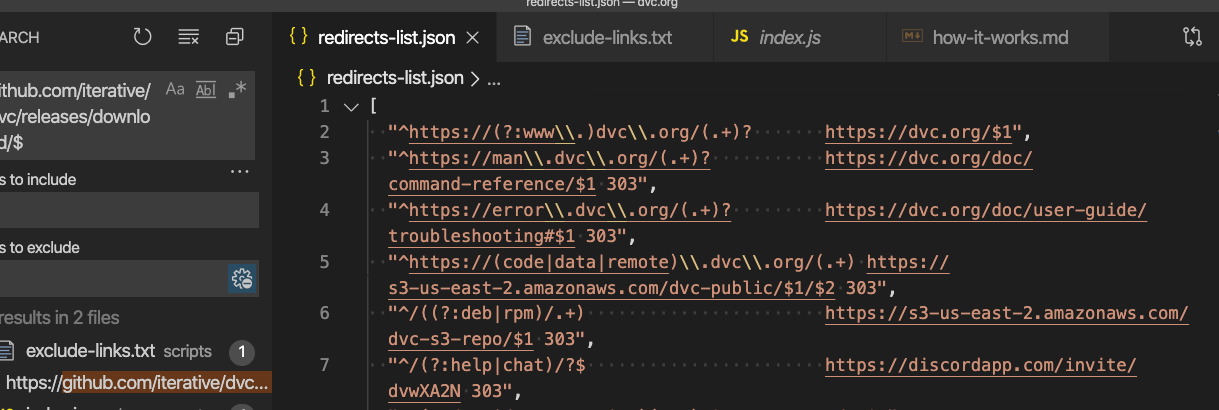The height and width of the screenshot is (410, 1219).
Task: Click line number 7 in the gutter
Action: click(324, 366)
